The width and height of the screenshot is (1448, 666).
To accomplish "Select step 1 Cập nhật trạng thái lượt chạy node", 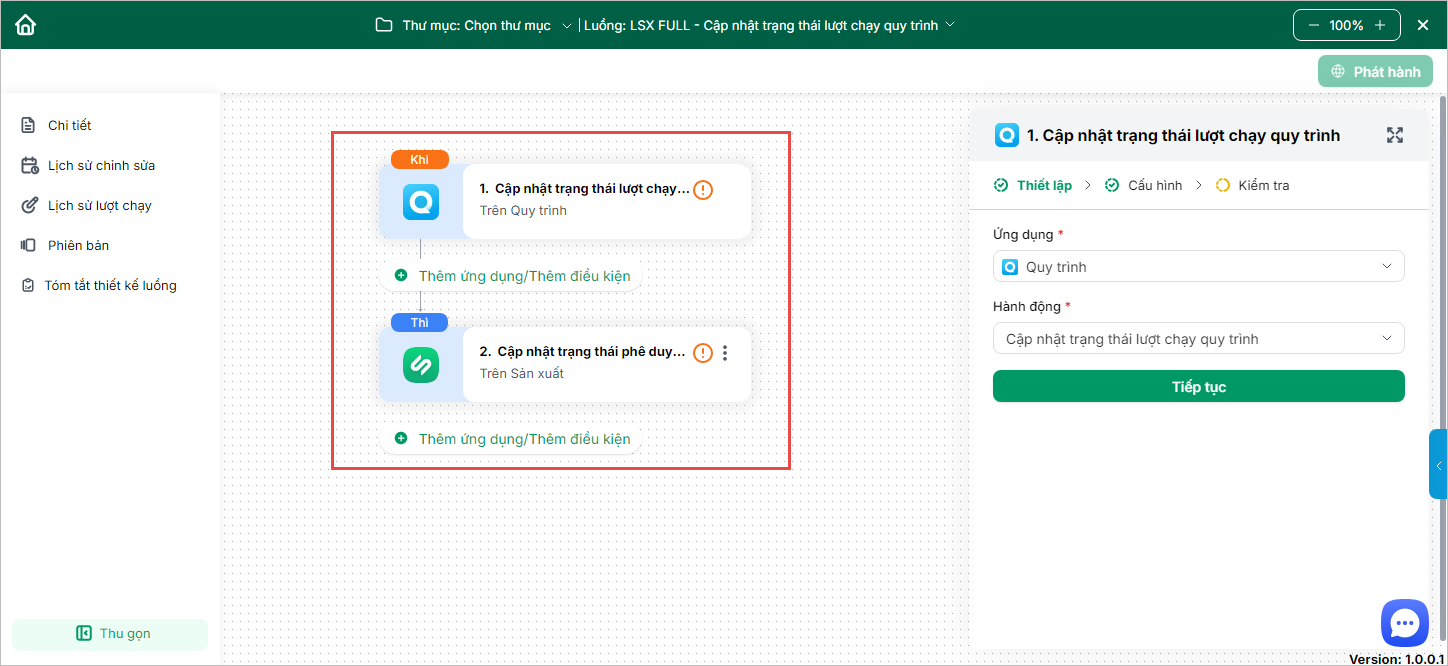I will [565, 201].
